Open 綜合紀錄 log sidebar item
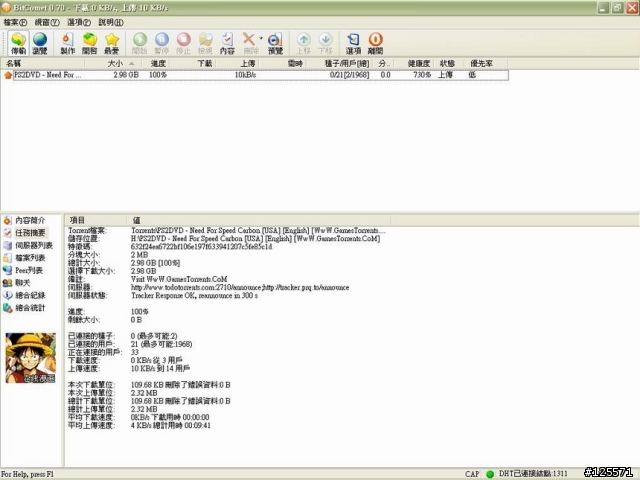Viewport: 640px width, 480px height. tap(25, 295)
